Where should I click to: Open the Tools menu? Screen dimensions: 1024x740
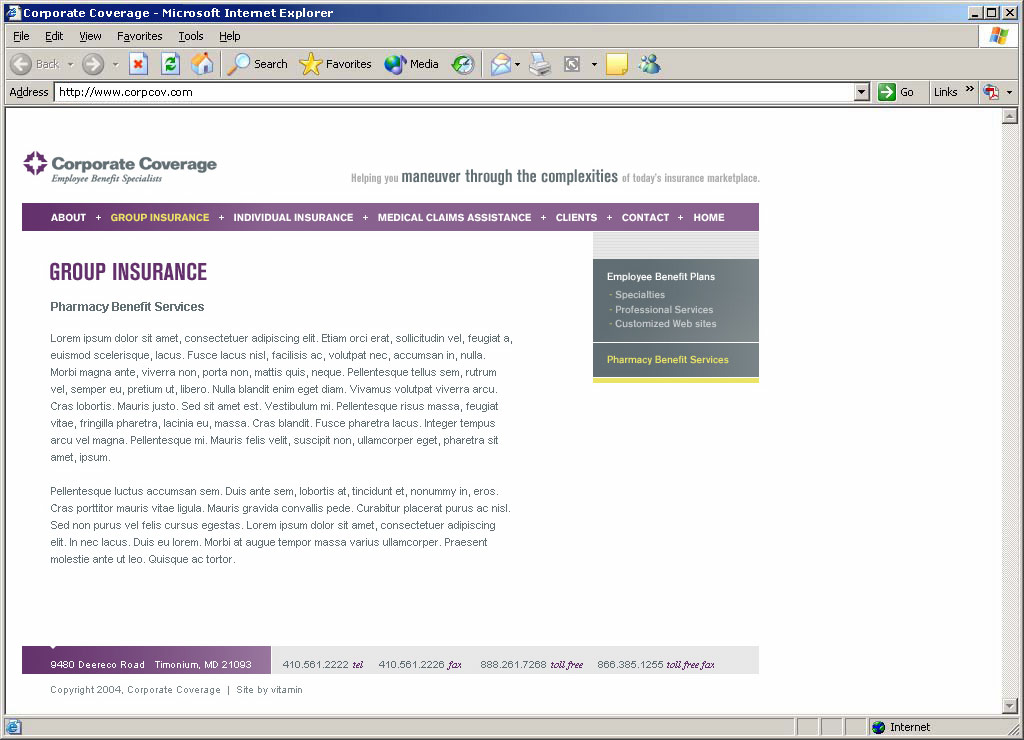pos(190,36)
